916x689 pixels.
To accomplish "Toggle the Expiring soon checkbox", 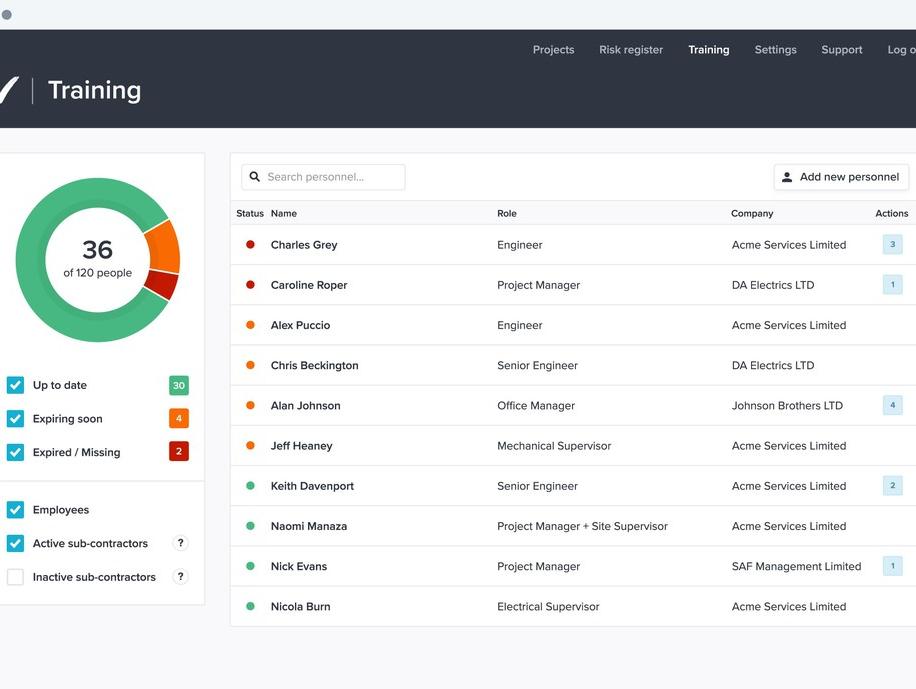I will pos(15,419).
